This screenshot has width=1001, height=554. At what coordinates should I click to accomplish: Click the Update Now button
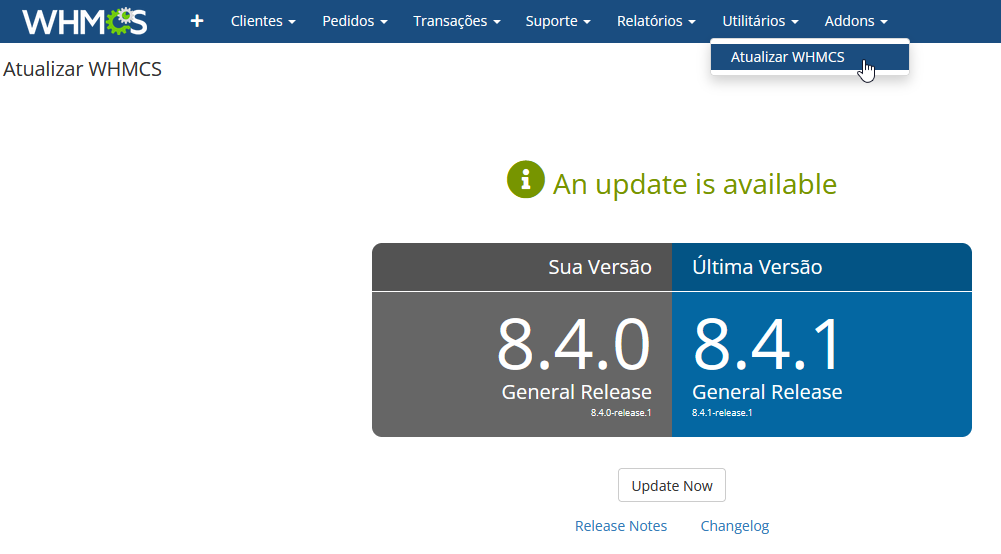672,485
